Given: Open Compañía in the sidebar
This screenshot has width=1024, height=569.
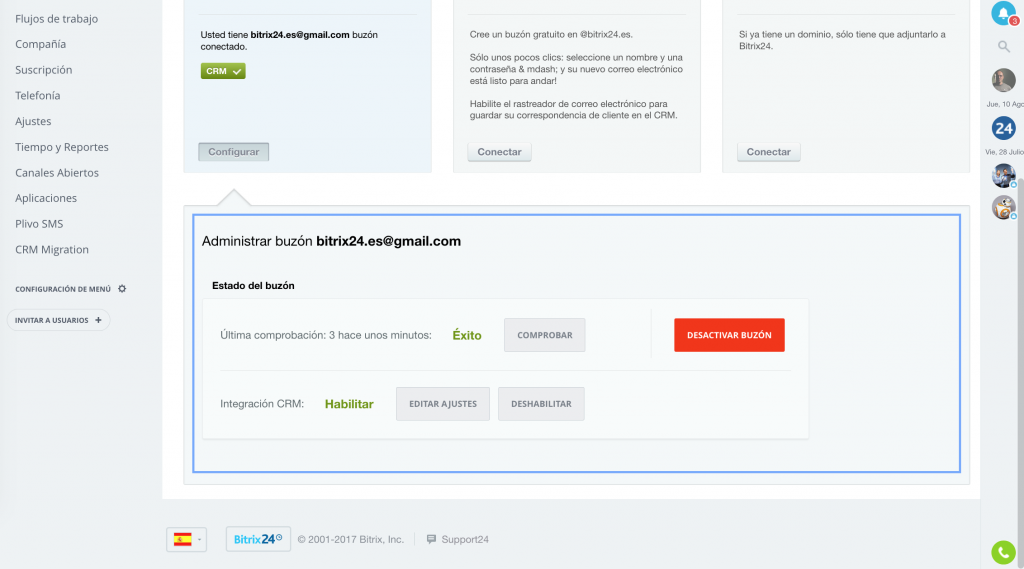Looking at the screenshot, I should pos(40,44).
